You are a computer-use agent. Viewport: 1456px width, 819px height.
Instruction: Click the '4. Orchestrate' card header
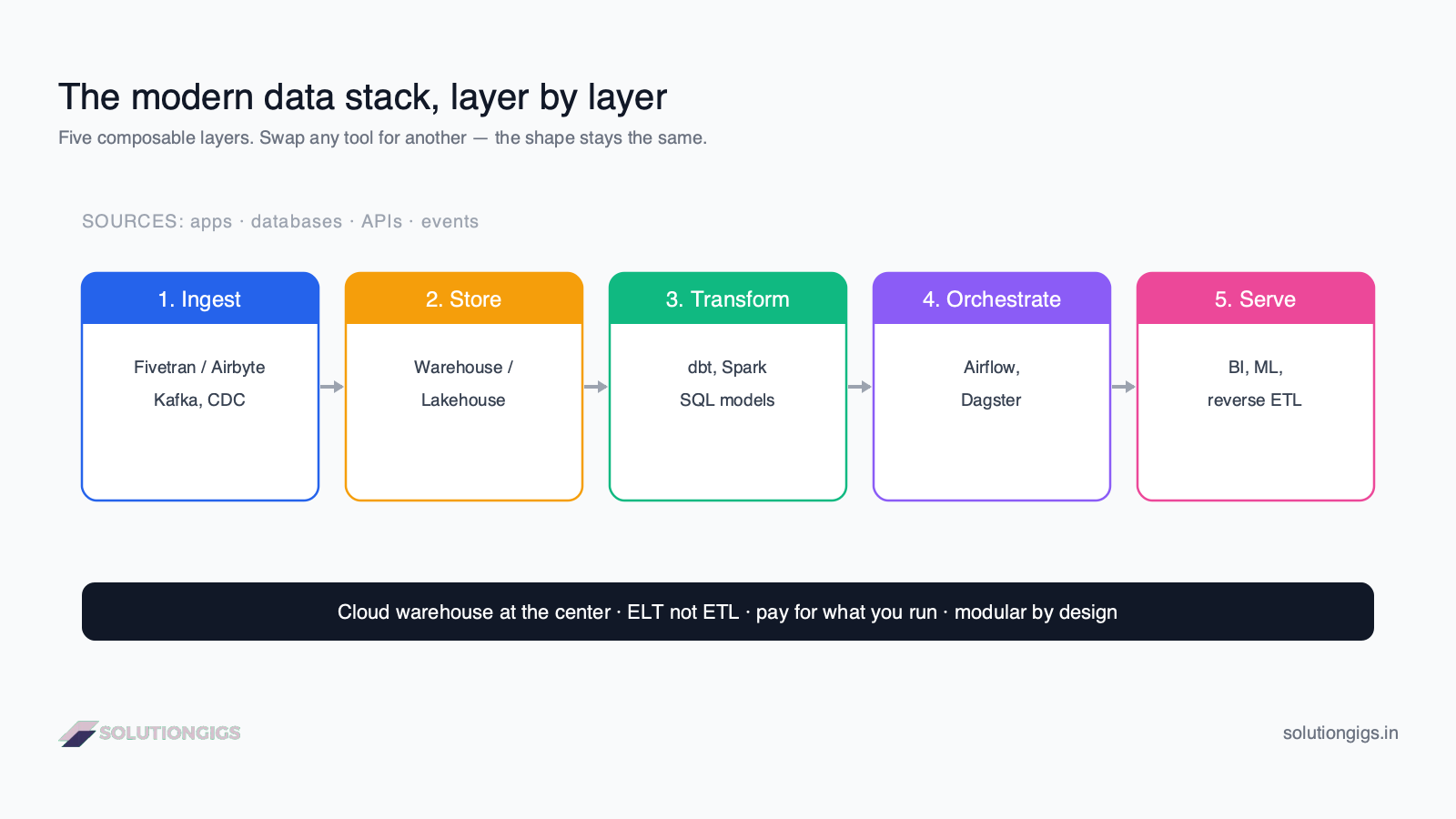[992, 298]
